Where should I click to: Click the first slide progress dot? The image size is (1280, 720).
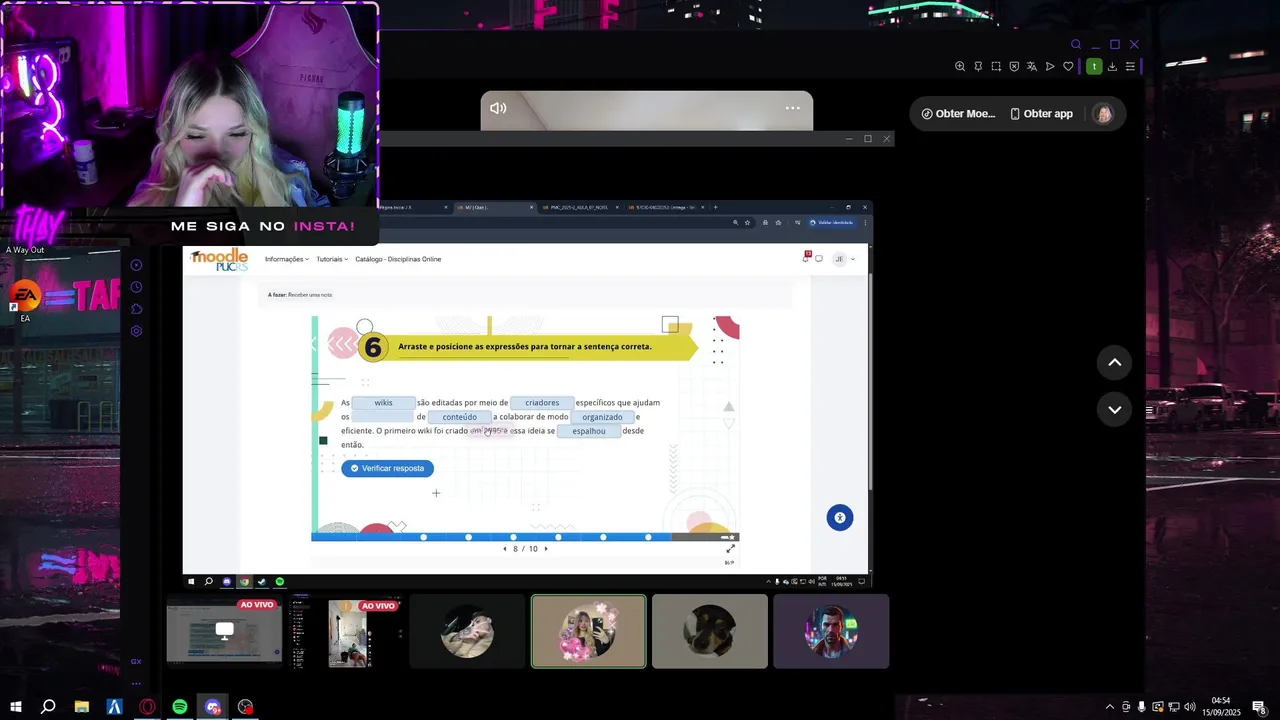click(424, 537)
